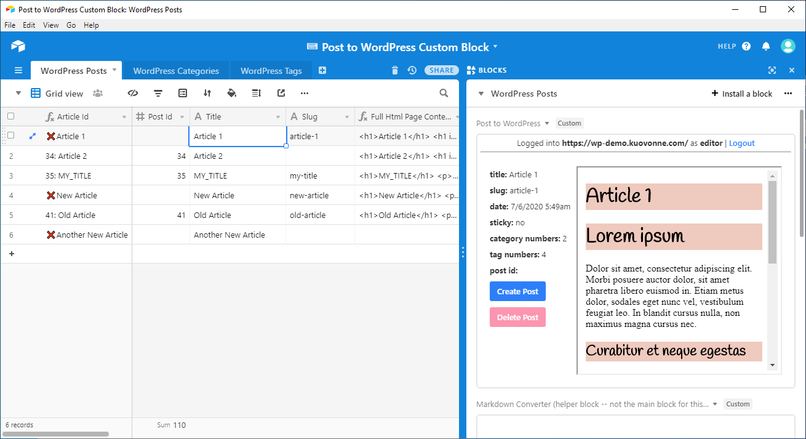Open the base revision history icon
806x439 pixels.
412,70
